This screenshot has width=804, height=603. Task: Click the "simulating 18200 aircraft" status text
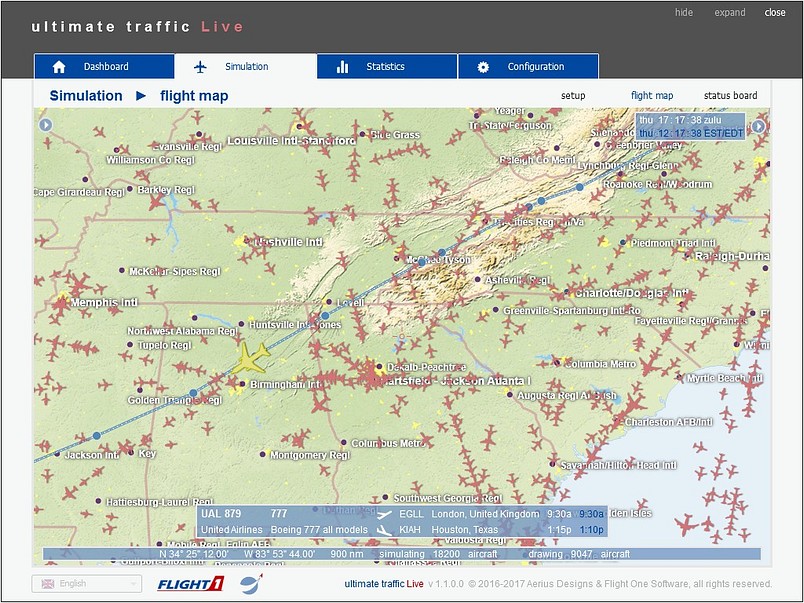[x=438, y=554]
